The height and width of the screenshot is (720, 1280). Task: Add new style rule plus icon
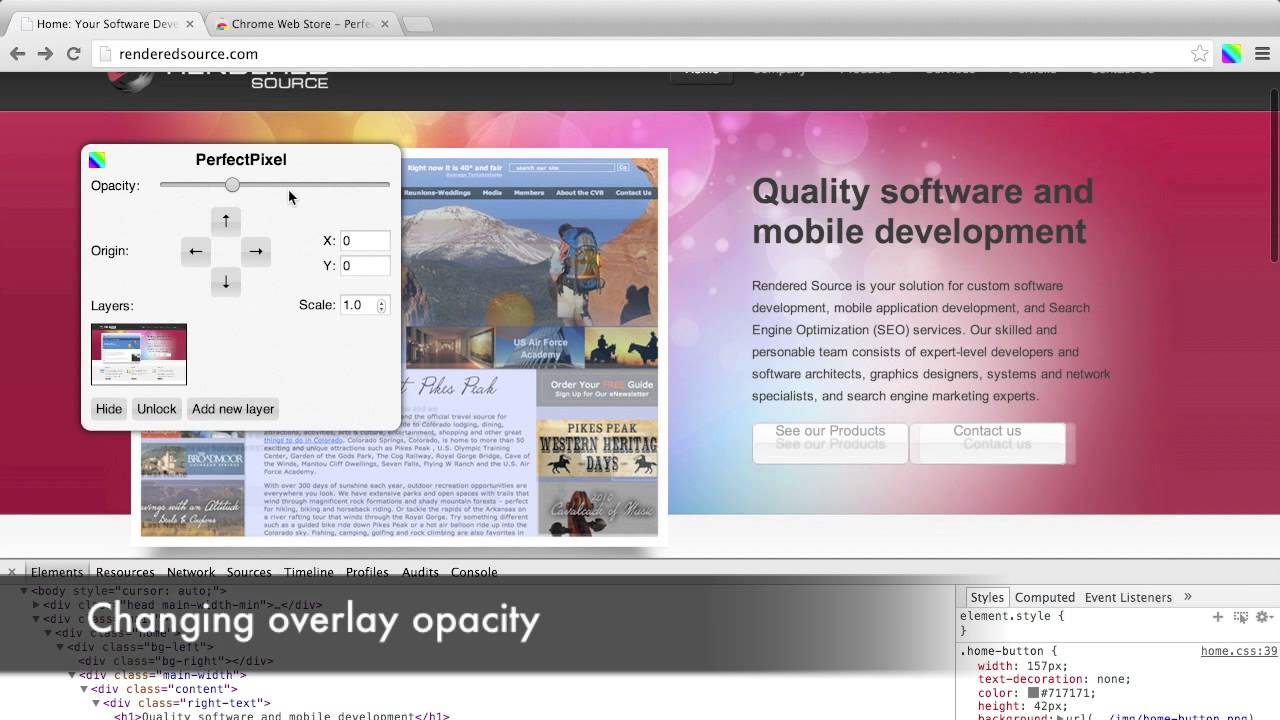tap(1218, 617)
